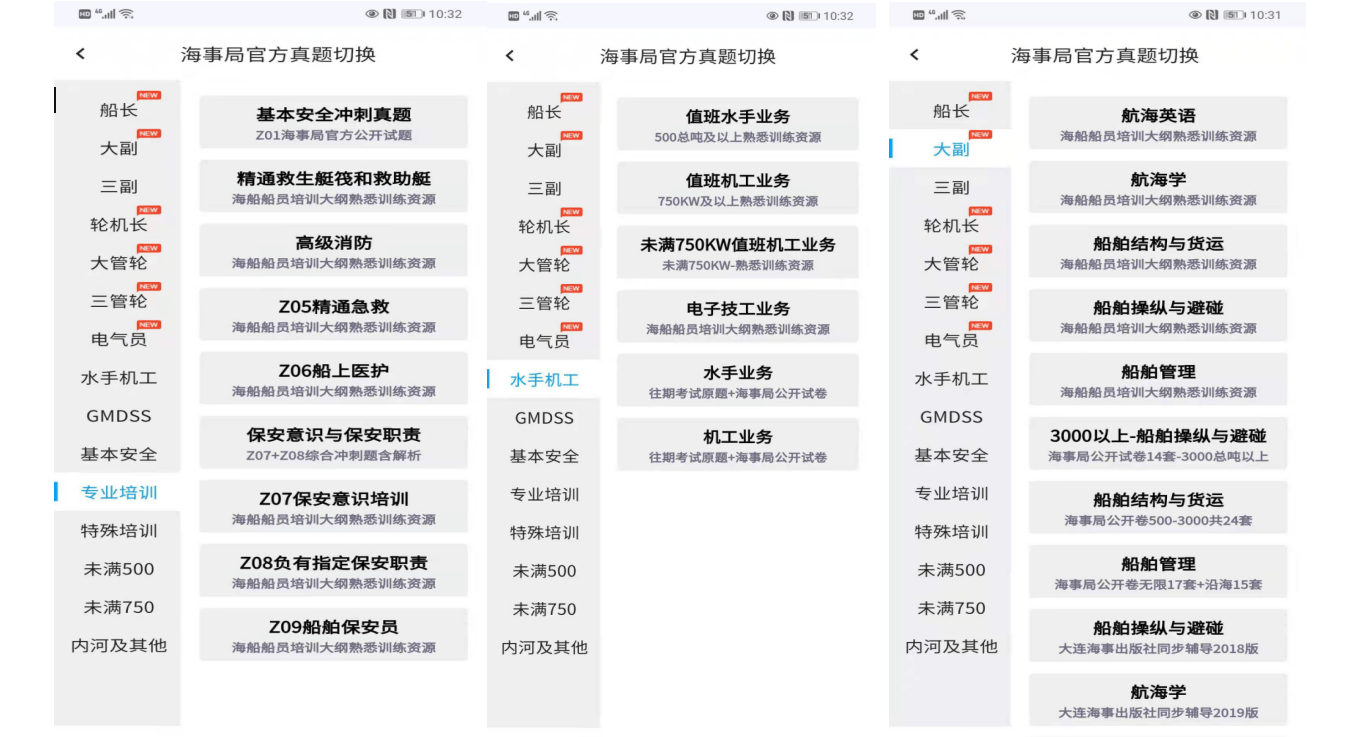The image size is (1368, 737).
Task: Select GMDSS tab on 专业培训 screen
Action: coord(118,416)
